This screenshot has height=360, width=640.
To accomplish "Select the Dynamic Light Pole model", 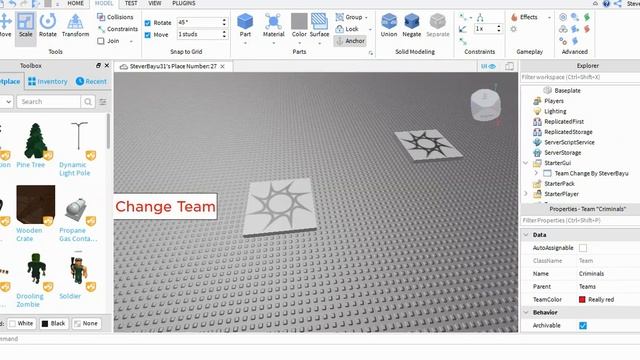I will point(78,149).
